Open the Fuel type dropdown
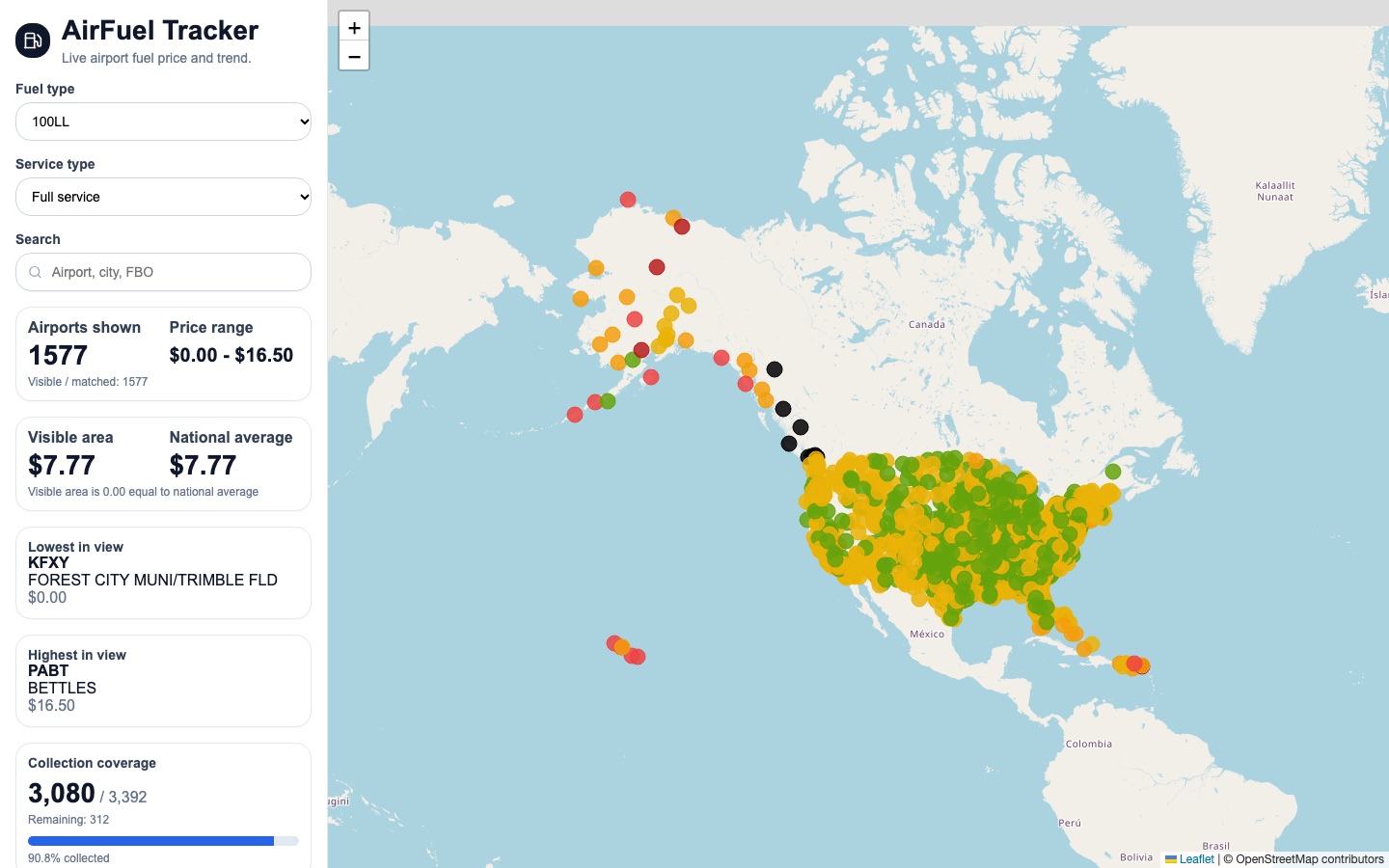This screenshot has height=868, width=1389. click(x=163, y=122)
